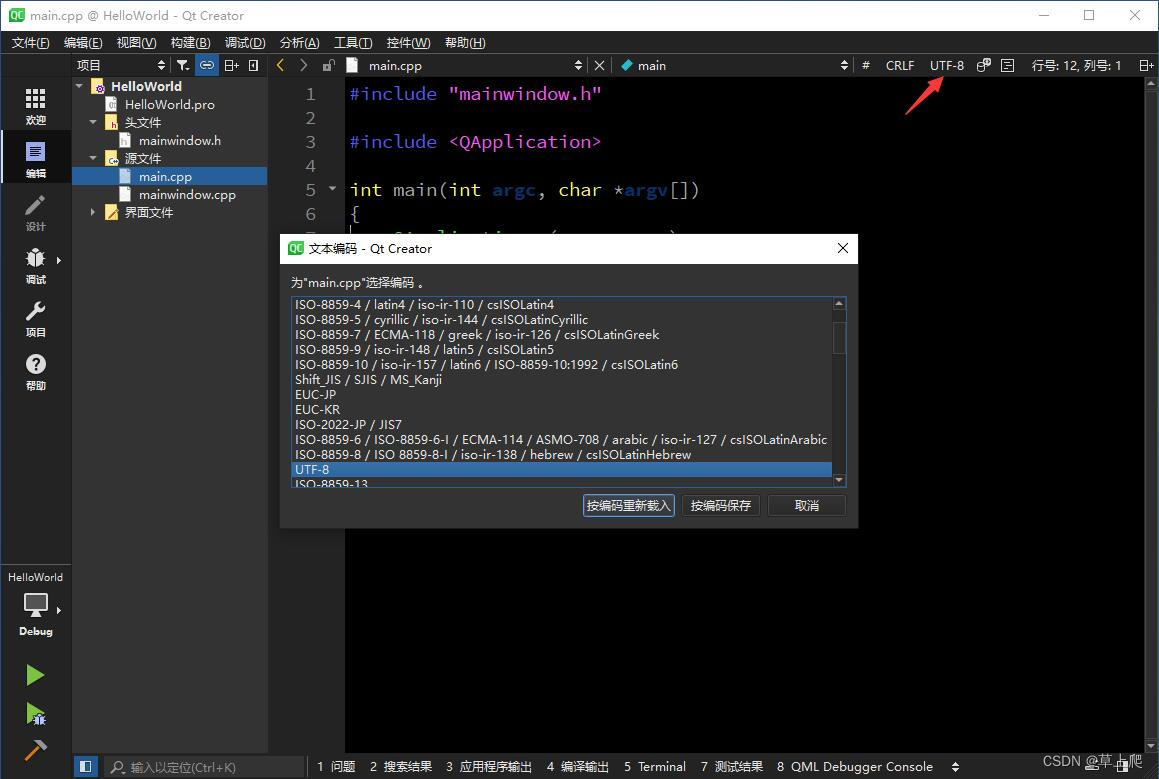Open the 工具(T) menu
This screenshot has height=779, width=1159.
[x=353, y=43]
